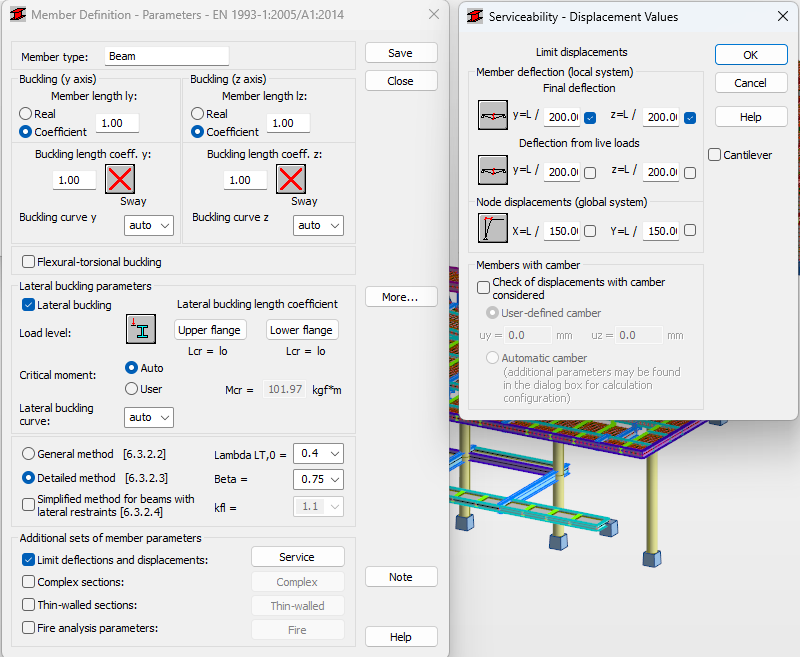The height and width of the screenshot is (657, 800).
Task: Enable Thin-walled sections checkbox
Action: click(x=29, y=604)
